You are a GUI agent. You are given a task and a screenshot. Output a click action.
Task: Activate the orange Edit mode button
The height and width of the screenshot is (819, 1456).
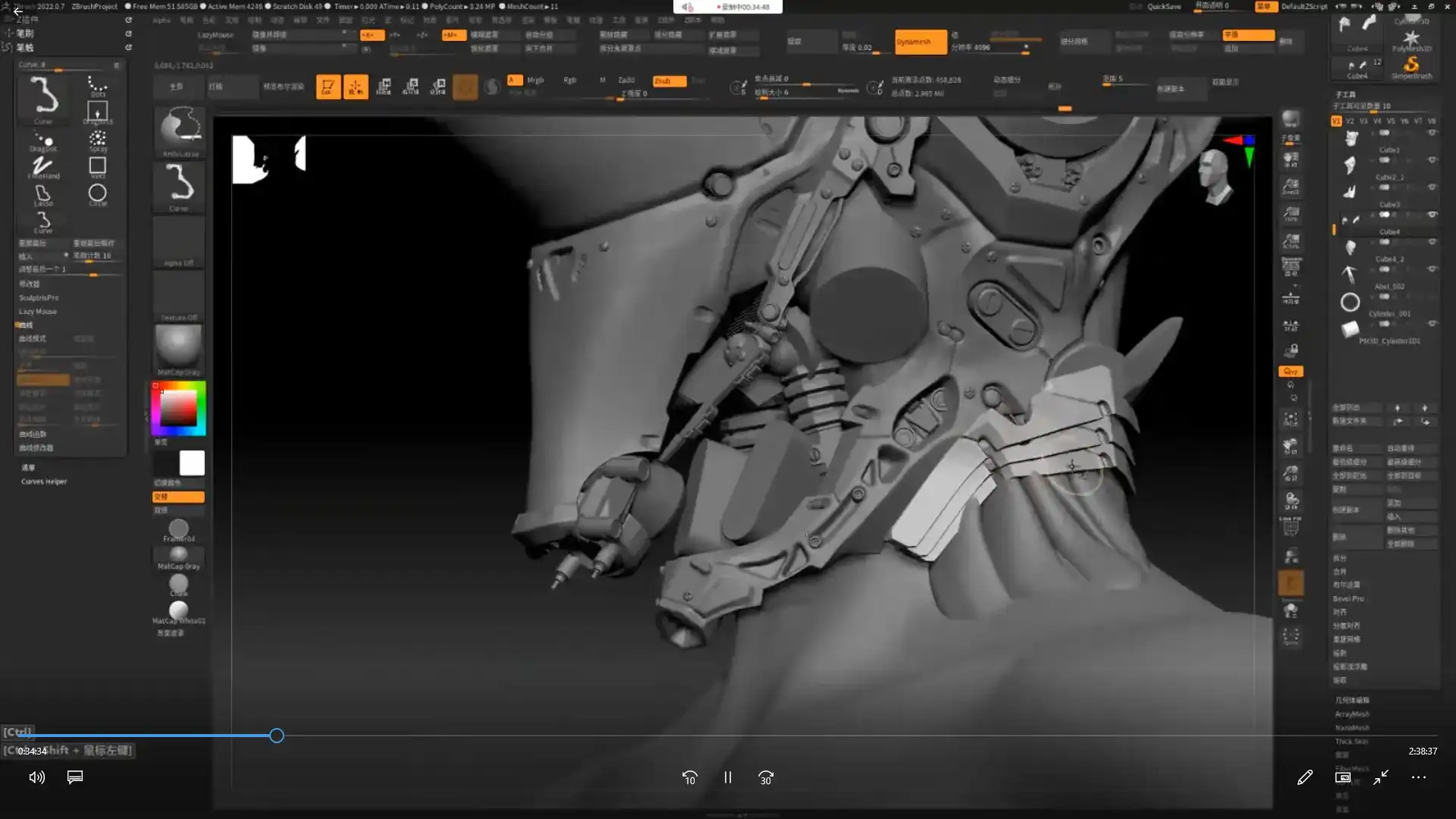pyautogui.click(x=328, y=87)
